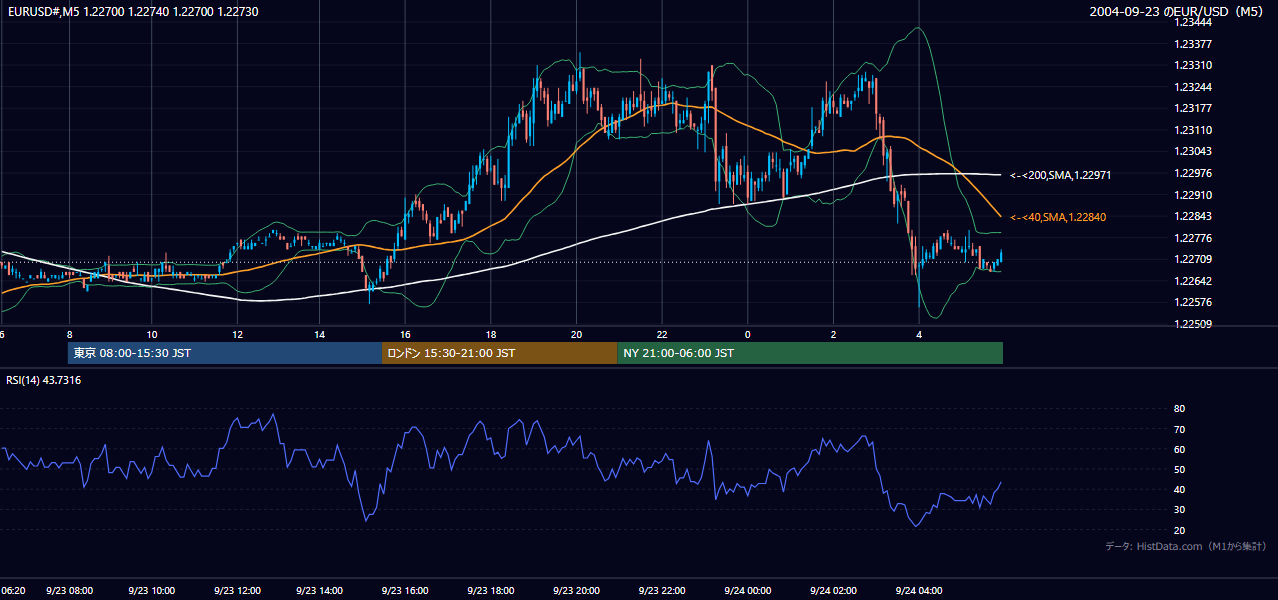
Task: Click the 9/23 18:00 time axis label
Action: tap(491, 591)
